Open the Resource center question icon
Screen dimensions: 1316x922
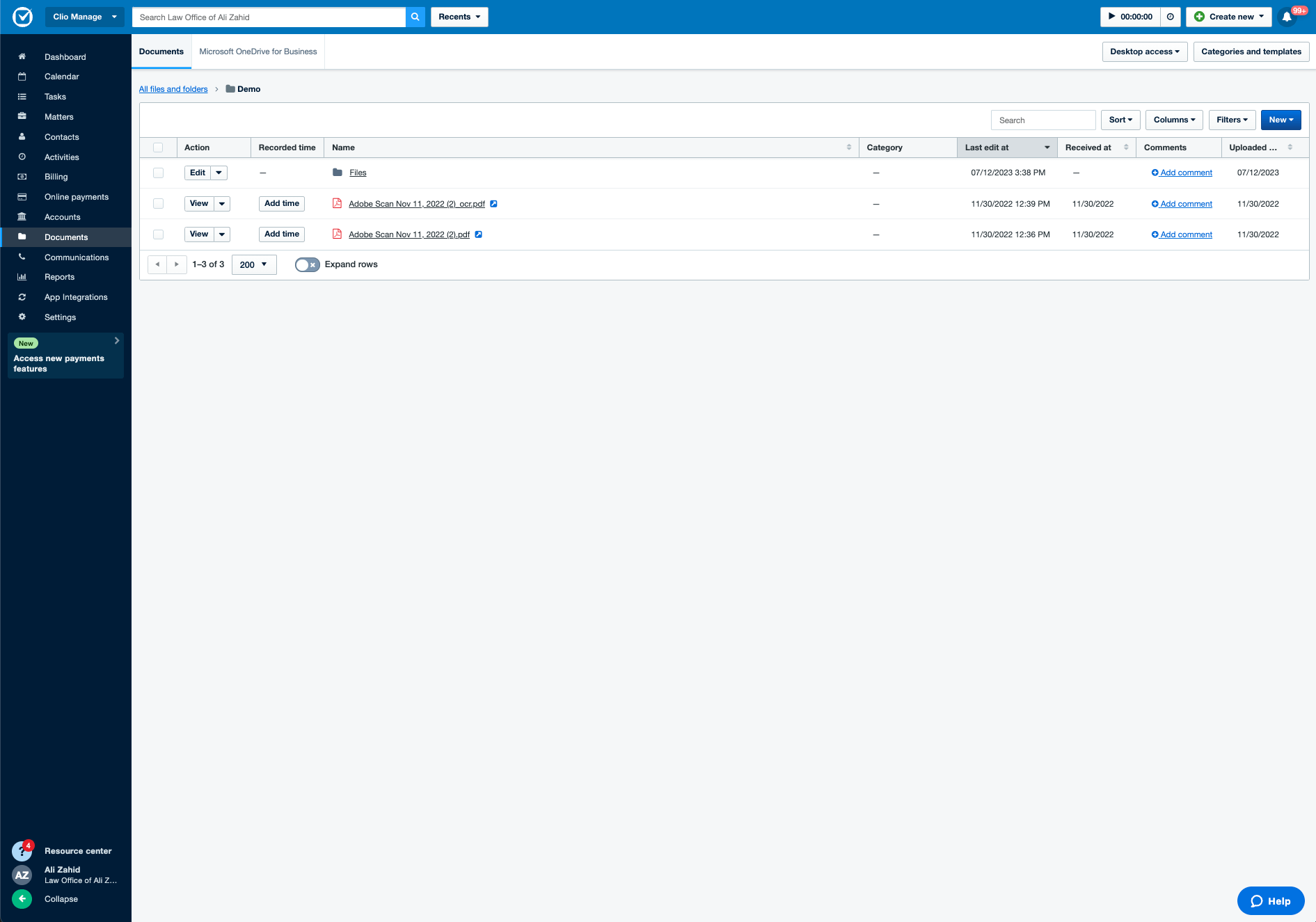[22, 851]
